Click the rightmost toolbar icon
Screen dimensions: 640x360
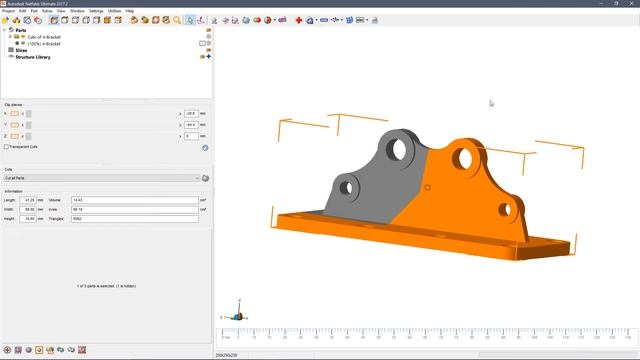[375, 20]
